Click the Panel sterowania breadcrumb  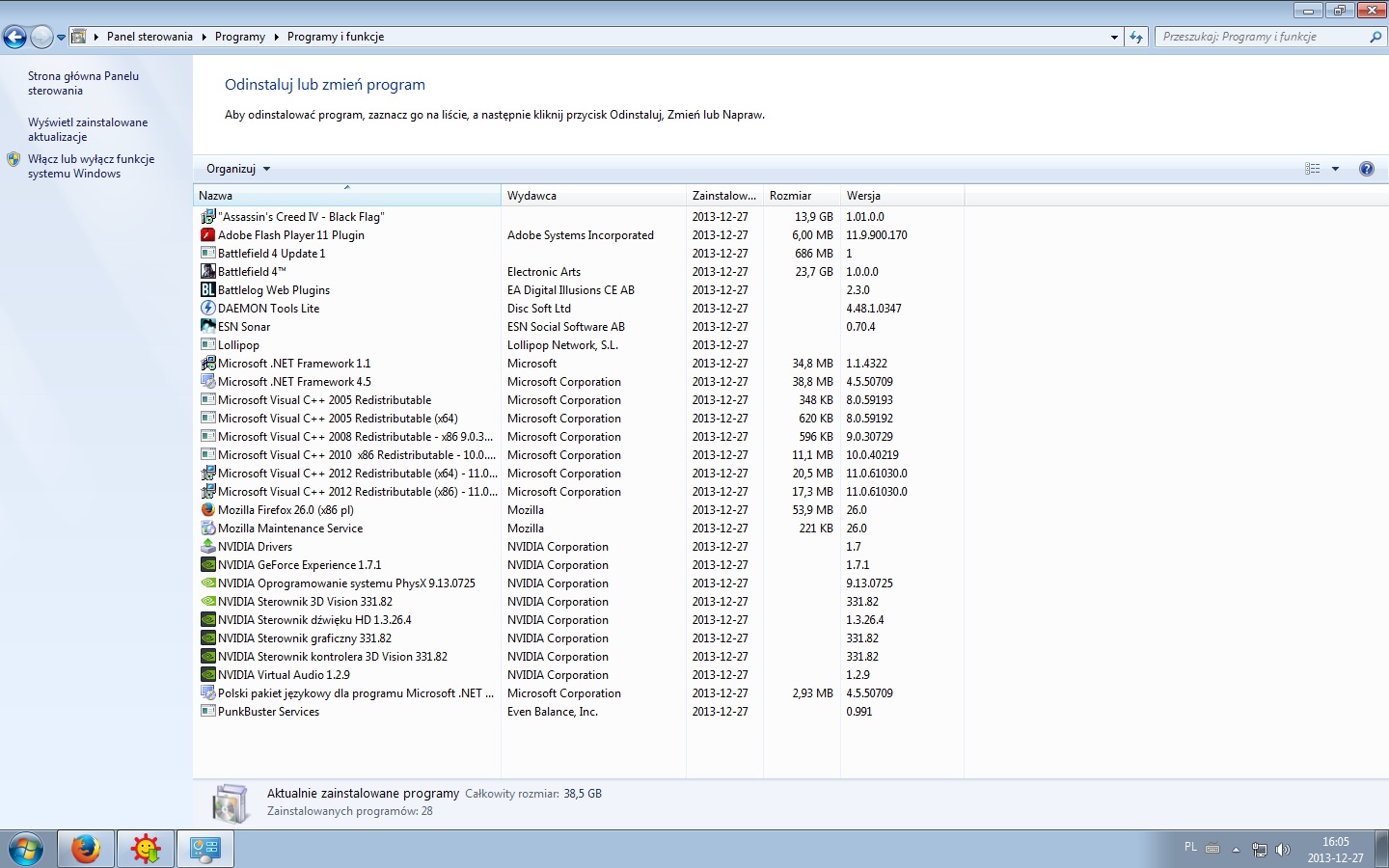click(150, 37)
